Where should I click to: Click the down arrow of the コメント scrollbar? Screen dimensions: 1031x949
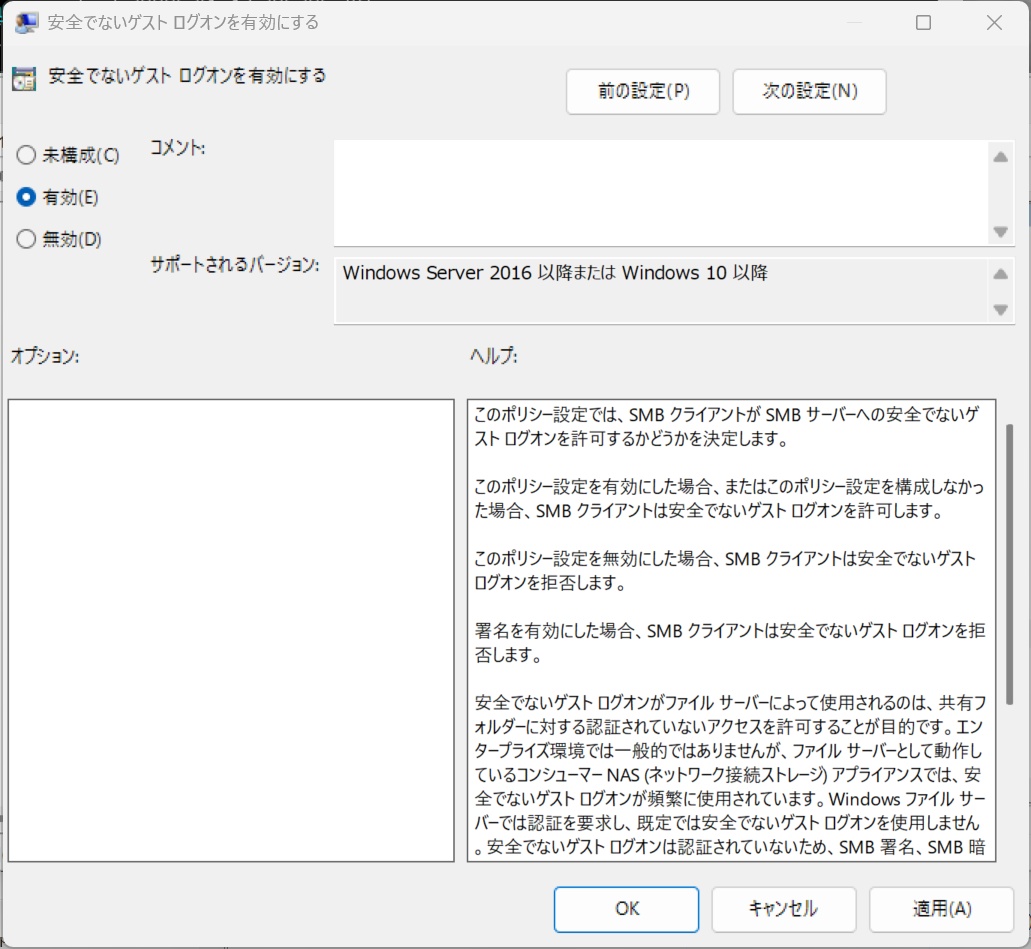(1000, 231)
